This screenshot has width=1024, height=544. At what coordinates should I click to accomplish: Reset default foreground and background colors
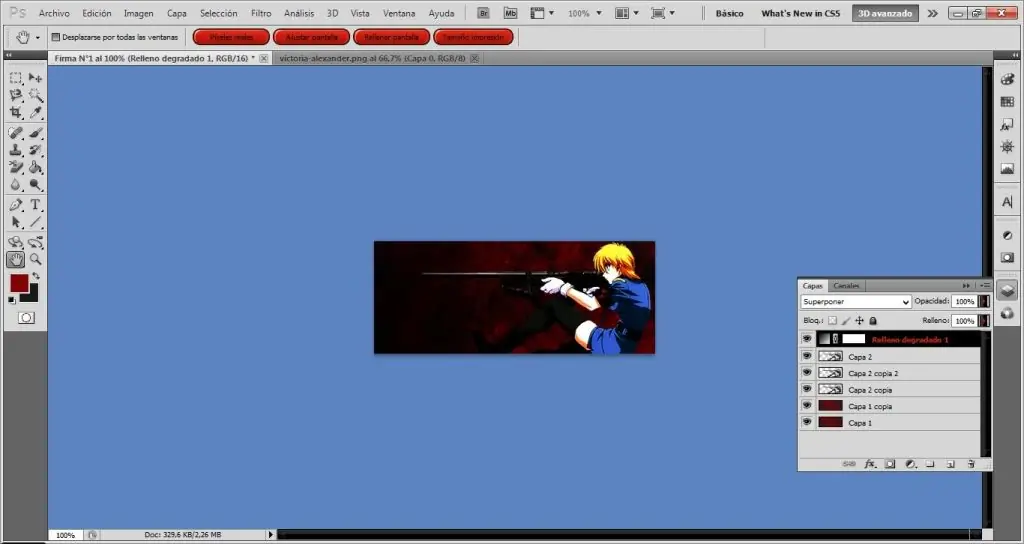[x=12, y=300]
